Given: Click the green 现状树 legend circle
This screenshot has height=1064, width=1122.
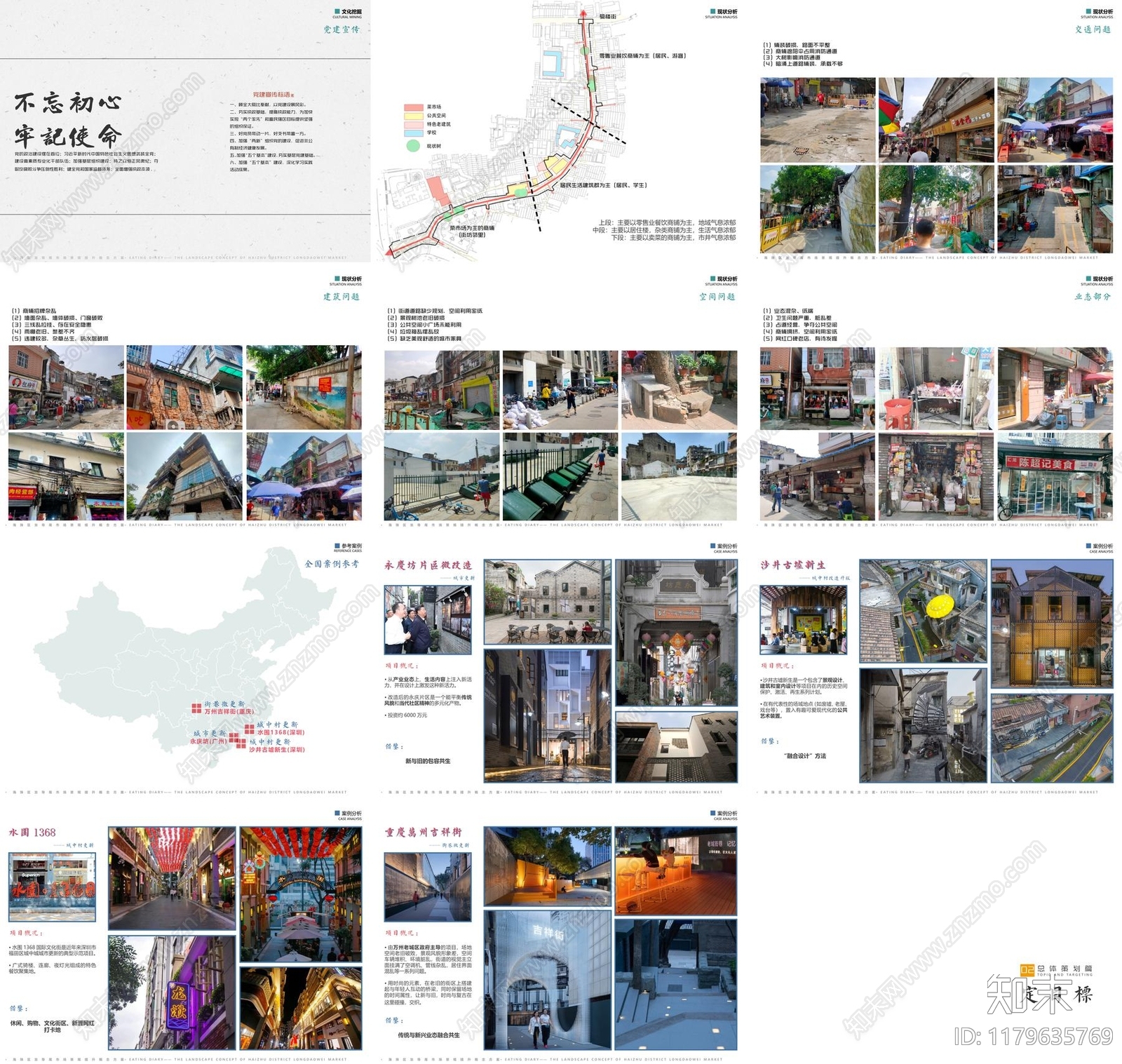Looking at the screenshot, I should [x=412, y=146].
